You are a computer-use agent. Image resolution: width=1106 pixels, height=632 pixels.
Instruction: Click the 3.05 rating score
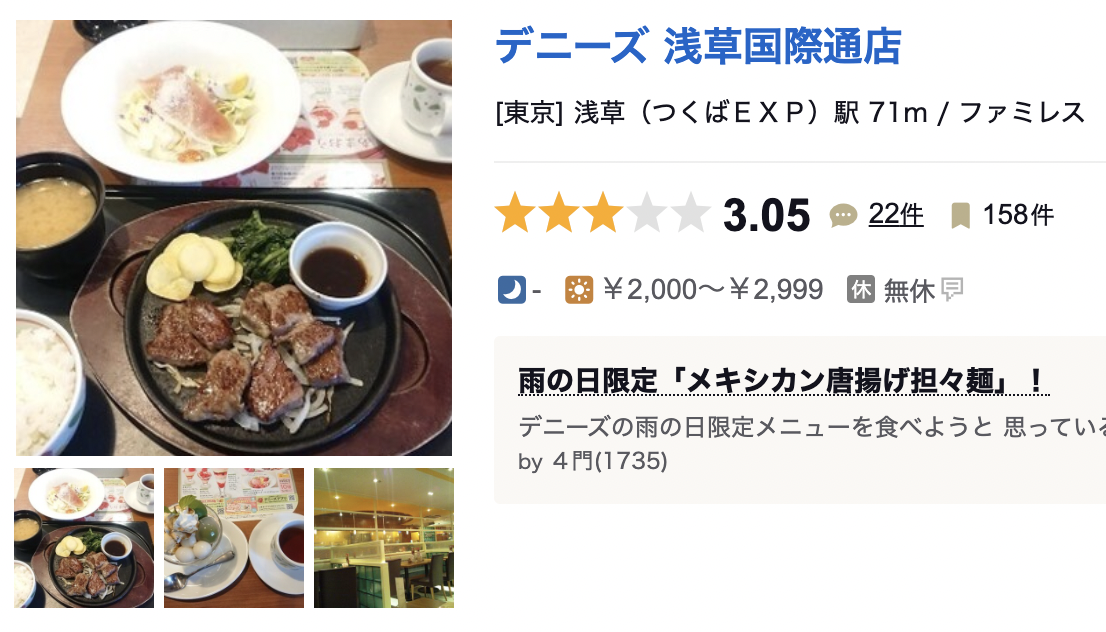tap(767, 215)
